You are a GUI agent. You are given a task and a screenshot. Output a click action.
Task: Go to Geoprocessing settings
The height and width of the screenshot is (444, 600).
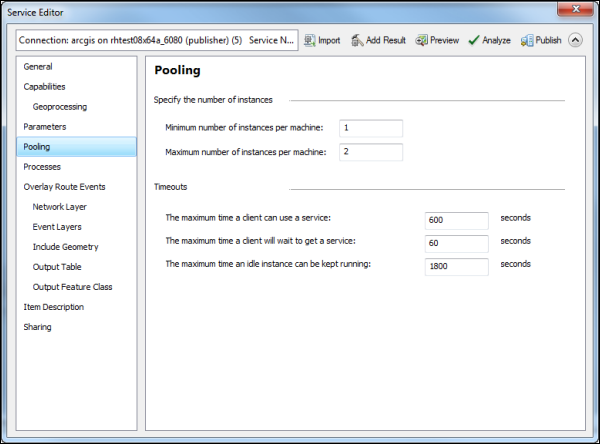point(59,107)
